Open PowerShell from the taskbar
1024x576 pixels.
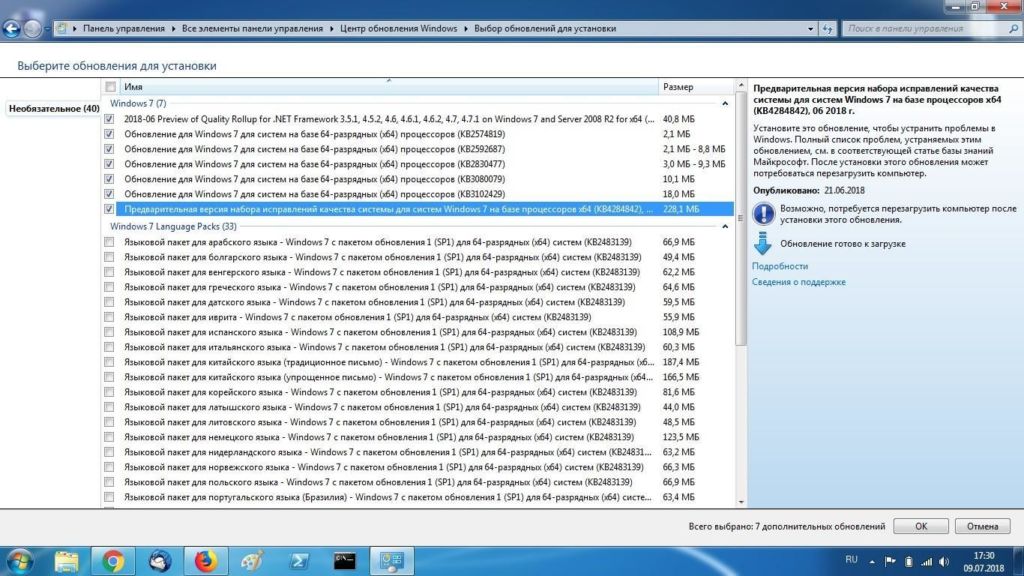(x=297, y=561)
